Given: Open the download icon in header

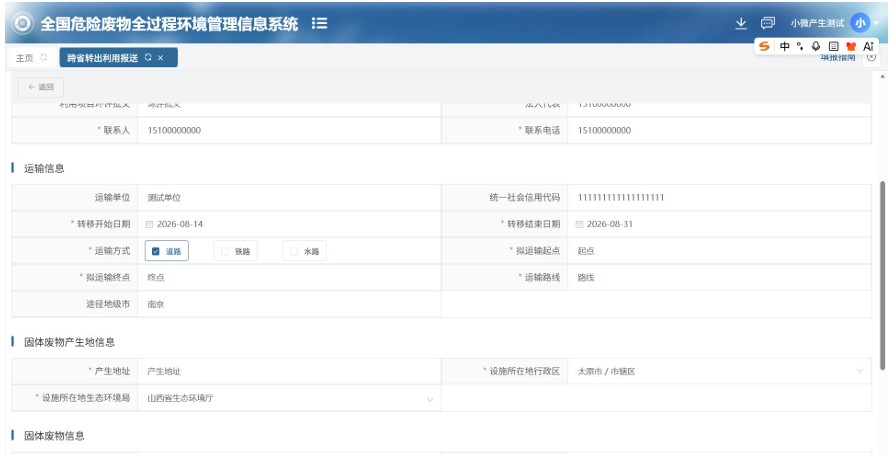Looking at the screenshot, I should (740, 23).
